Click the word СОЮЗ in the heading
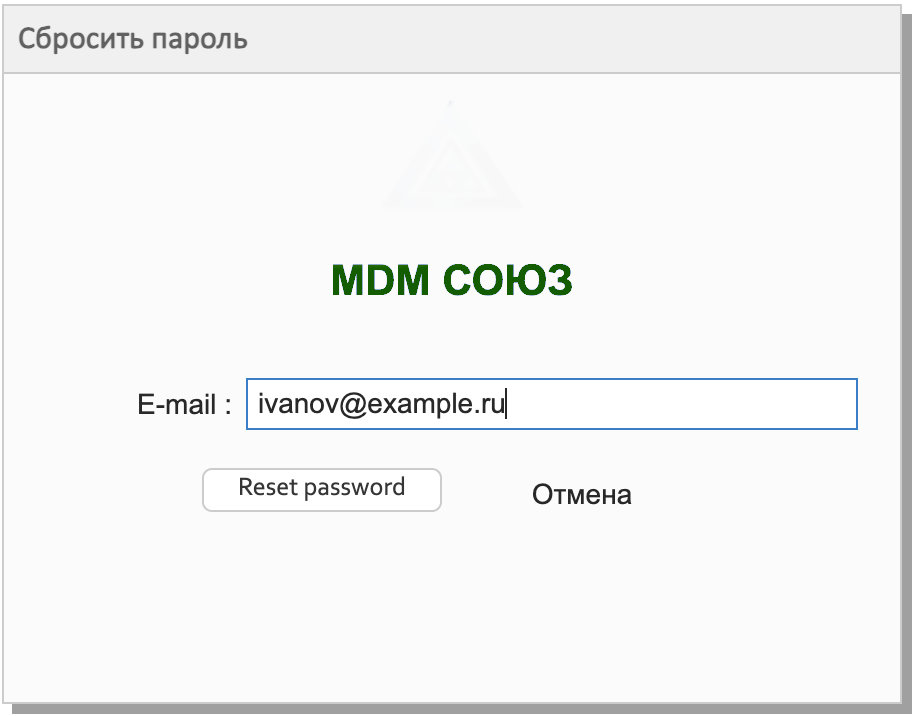 pyautogui.click(x=508, y=281)
